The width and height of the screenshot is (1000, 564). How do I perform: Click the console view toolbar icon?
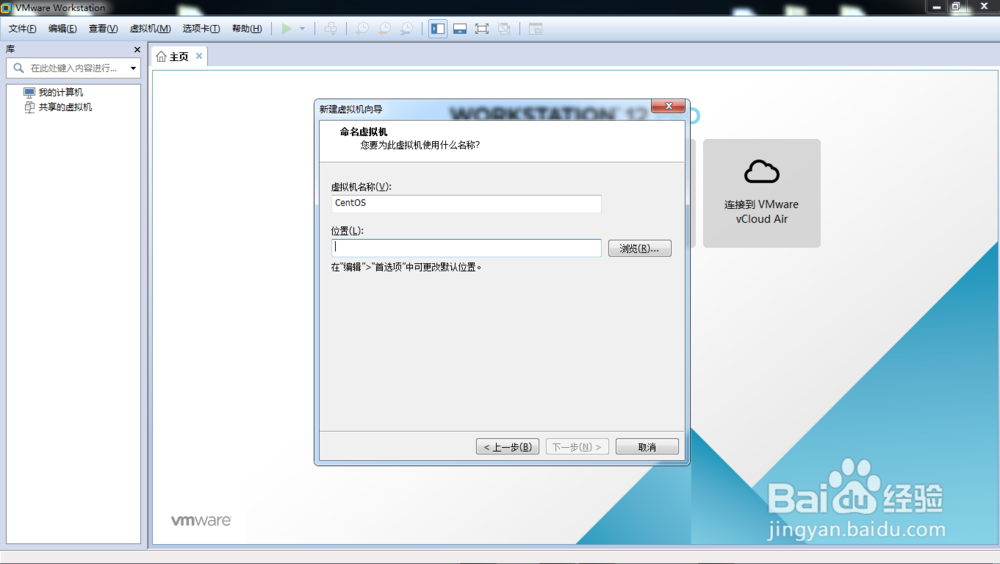536,29
